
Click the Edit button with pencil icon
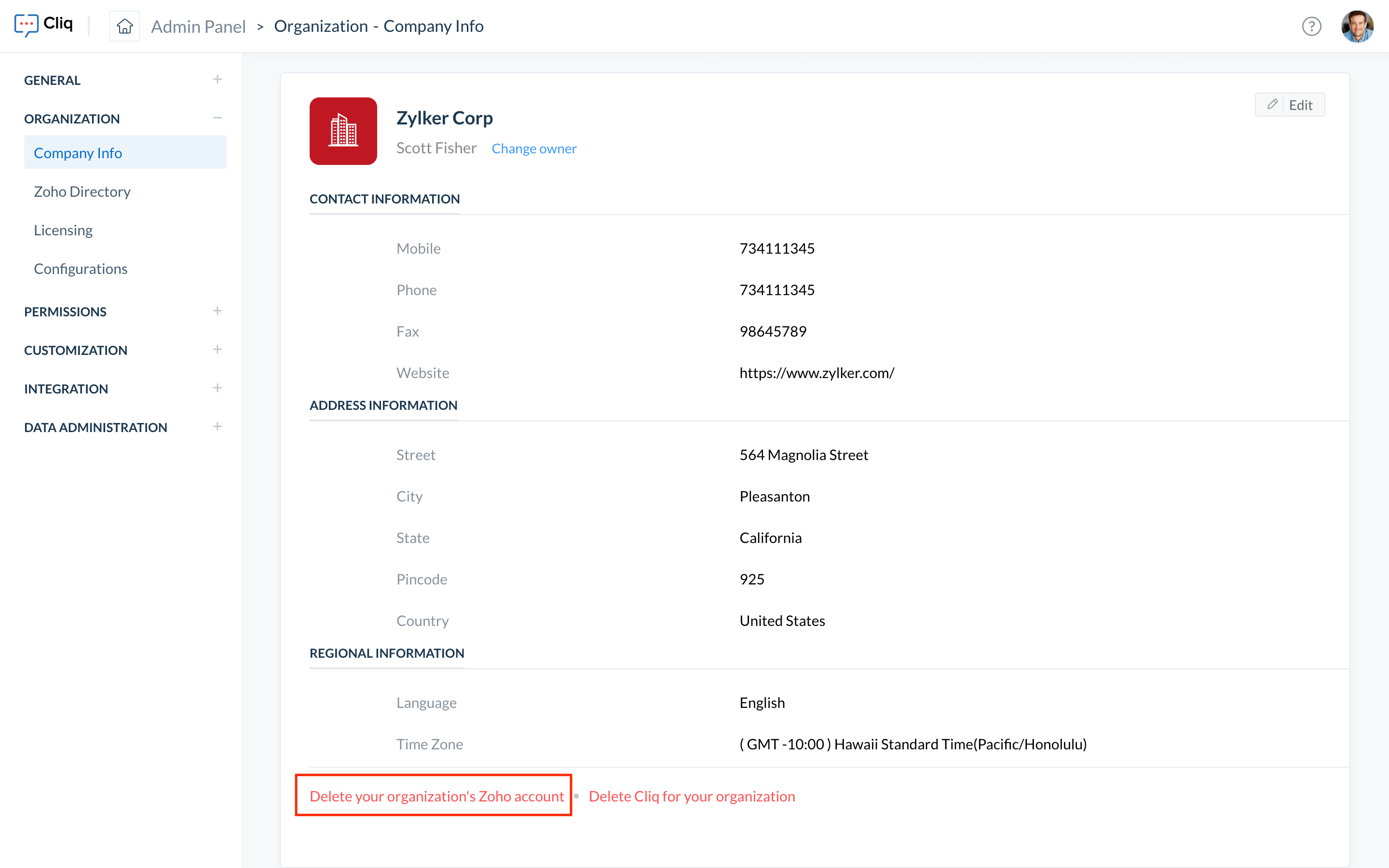pos(1290,105)
